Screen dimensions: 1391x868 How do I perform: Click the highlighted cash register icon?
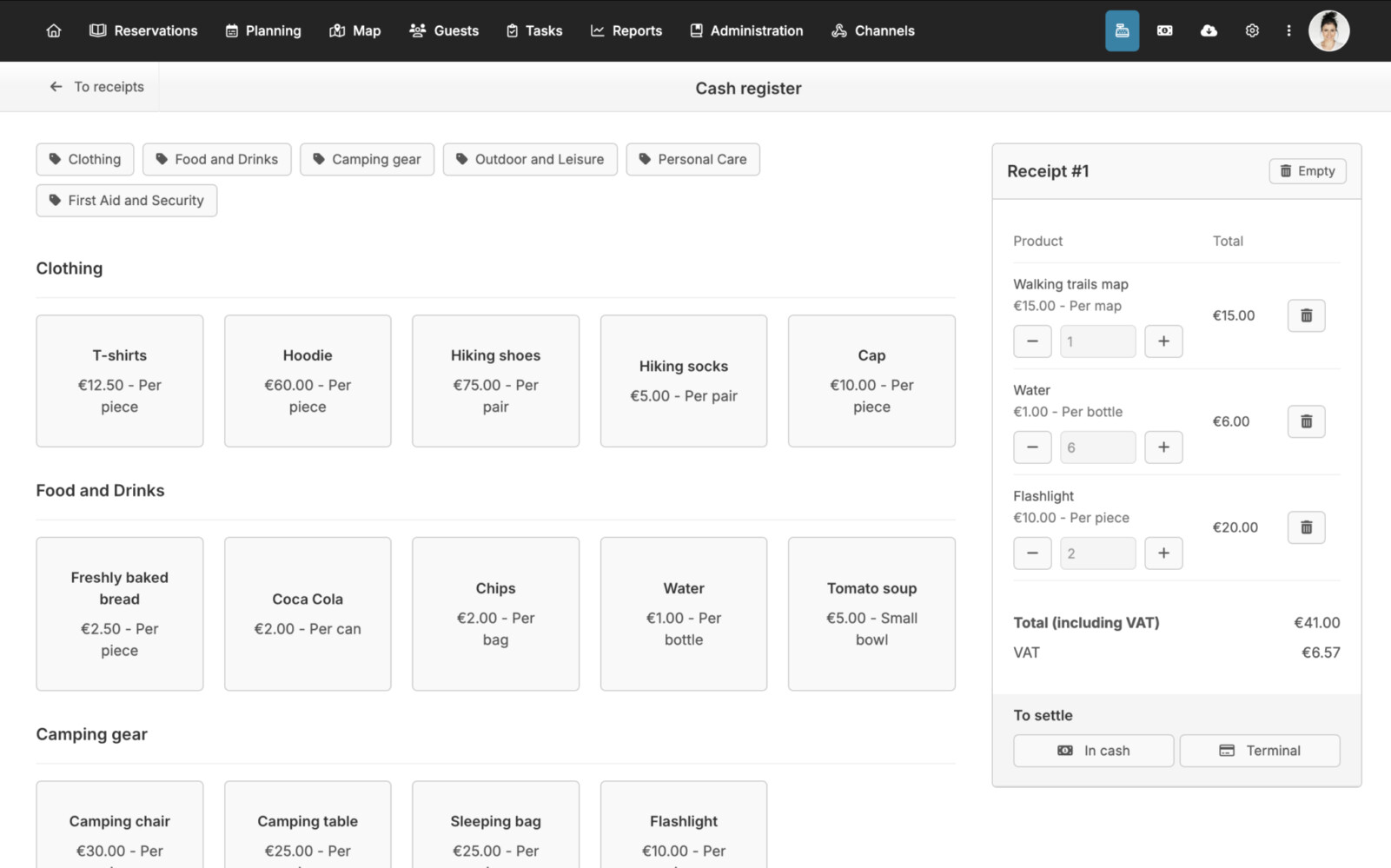point(1122,30)
